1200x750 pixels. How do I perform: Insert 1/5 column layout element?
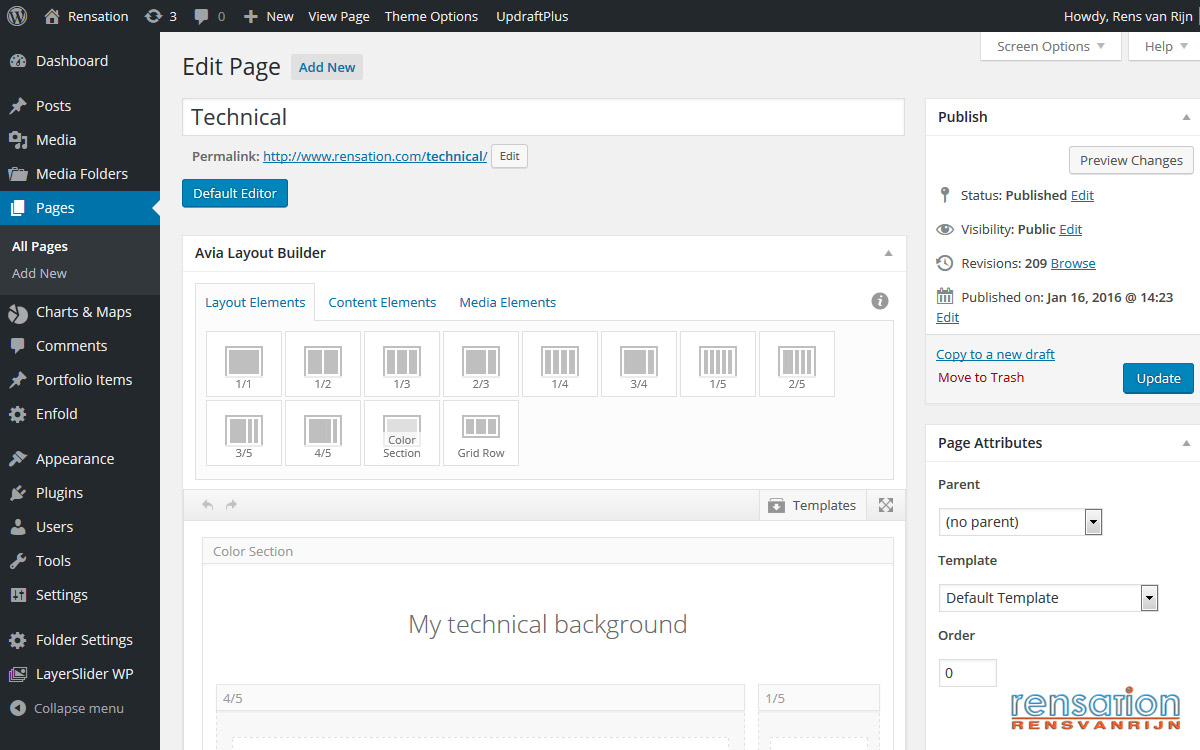(x=718, y=364)
